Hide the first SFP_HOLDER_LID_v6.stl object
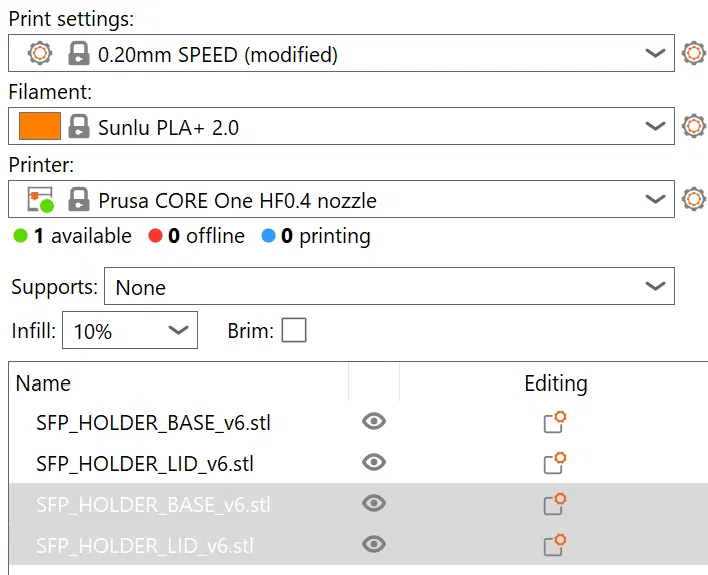 (374, 463)
